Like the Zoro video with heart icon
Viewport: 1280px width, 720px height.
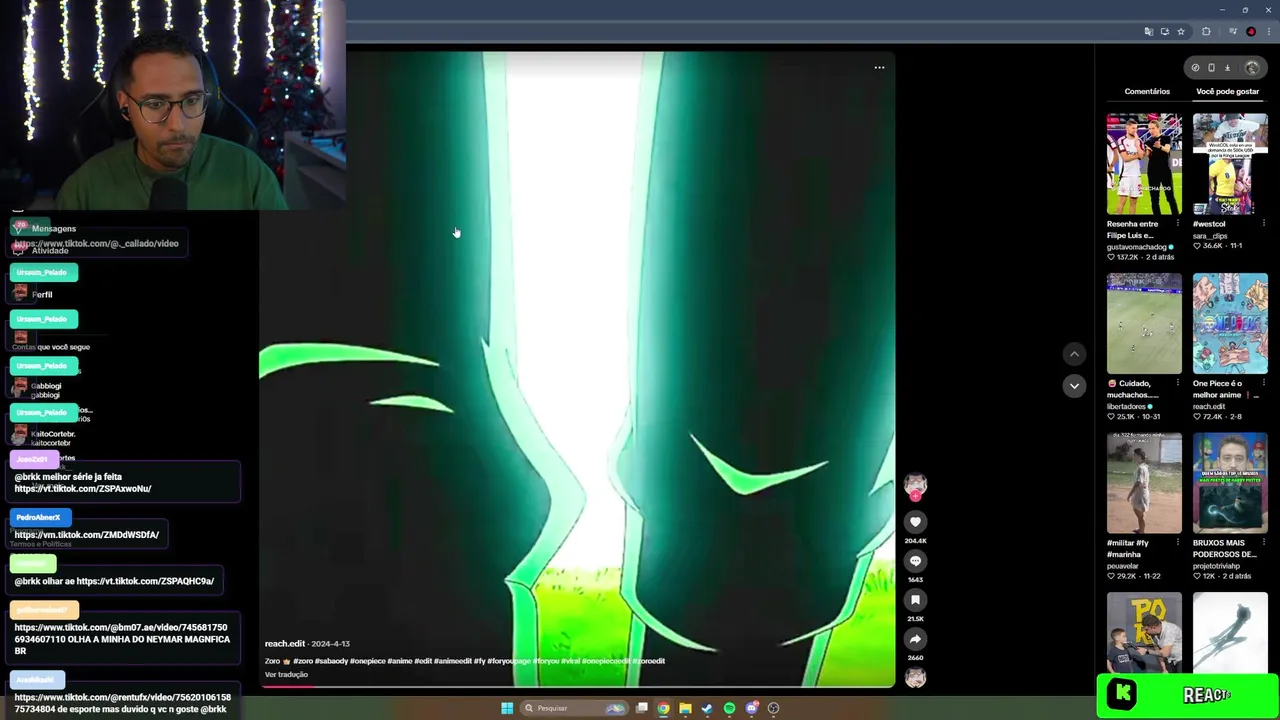[915, 522]
